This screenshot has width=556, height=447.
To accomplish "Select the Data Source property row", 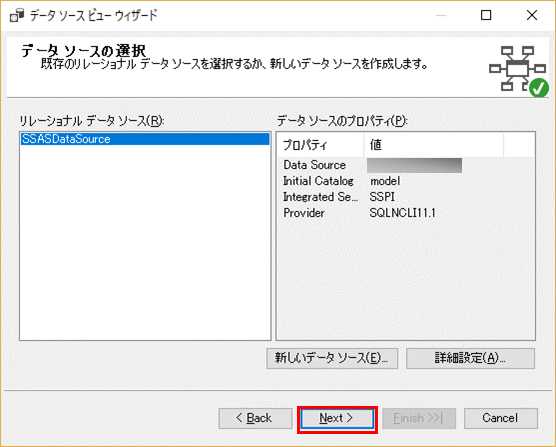I will [406, 165].
